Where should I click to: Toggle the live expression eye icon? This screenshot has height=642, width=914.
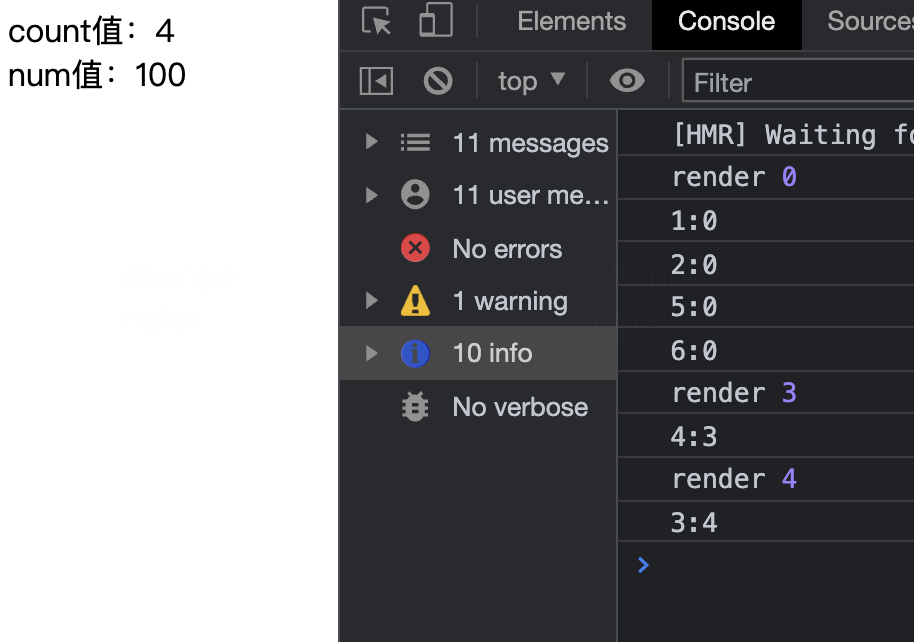tap(627, 80)
